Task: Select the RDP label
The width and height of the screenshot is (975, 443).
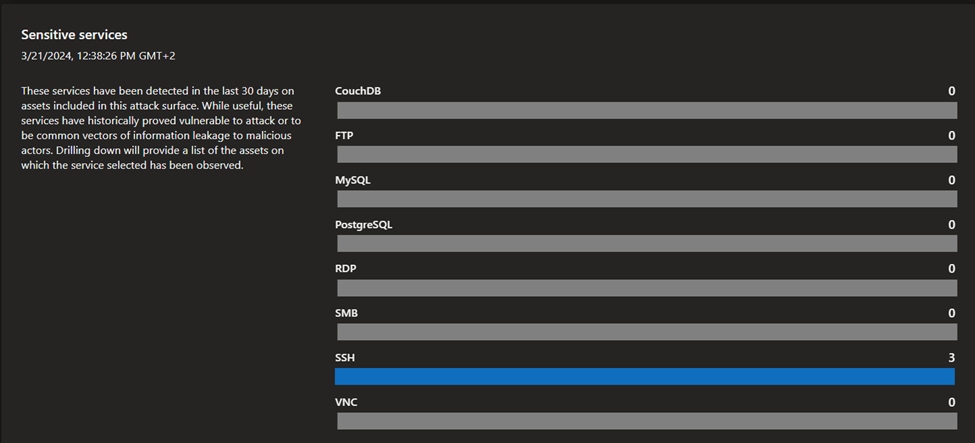Action: pyautogui.click(x=345, y=269)
